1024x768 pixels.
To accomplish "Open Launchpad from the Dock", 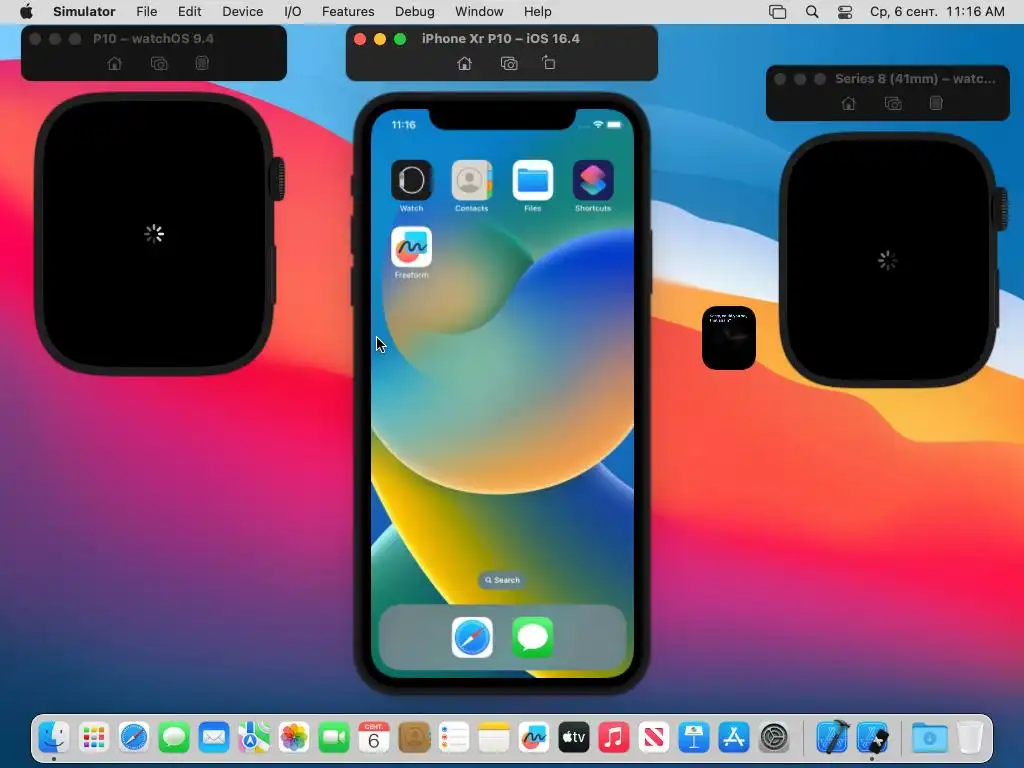I will pos(94,738).
